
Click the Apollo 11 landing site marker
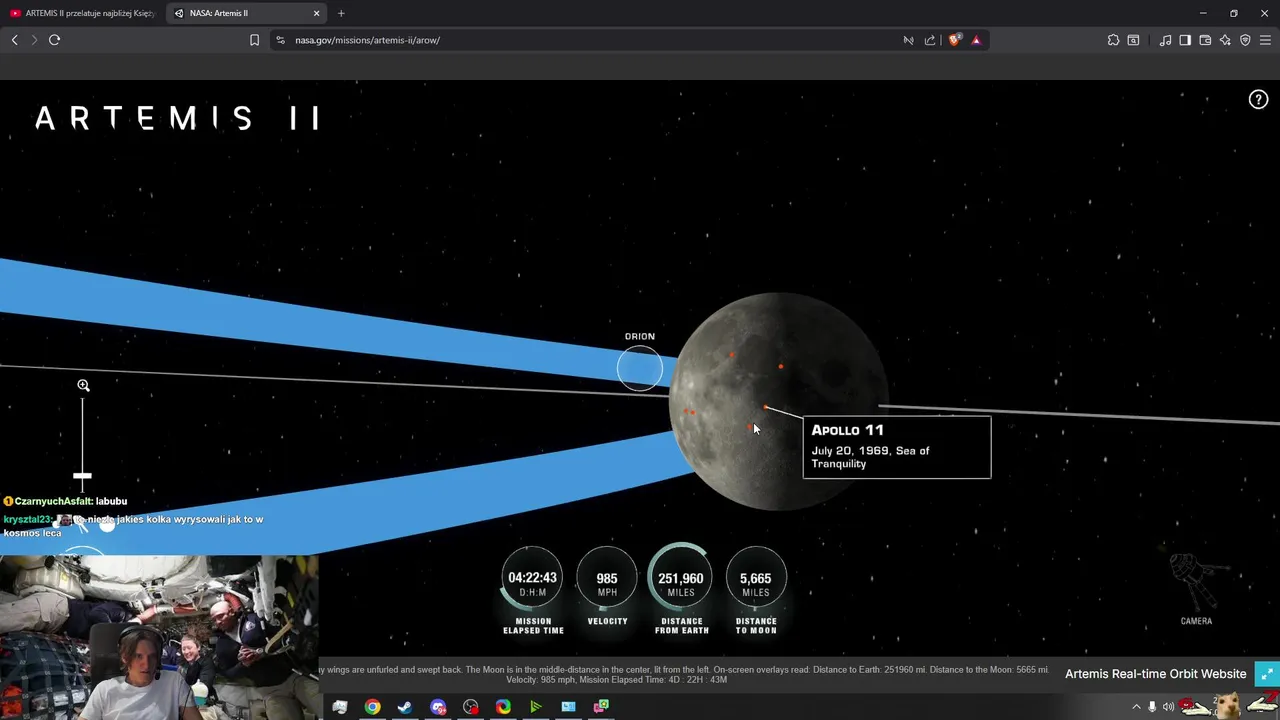tap(766, 407)
